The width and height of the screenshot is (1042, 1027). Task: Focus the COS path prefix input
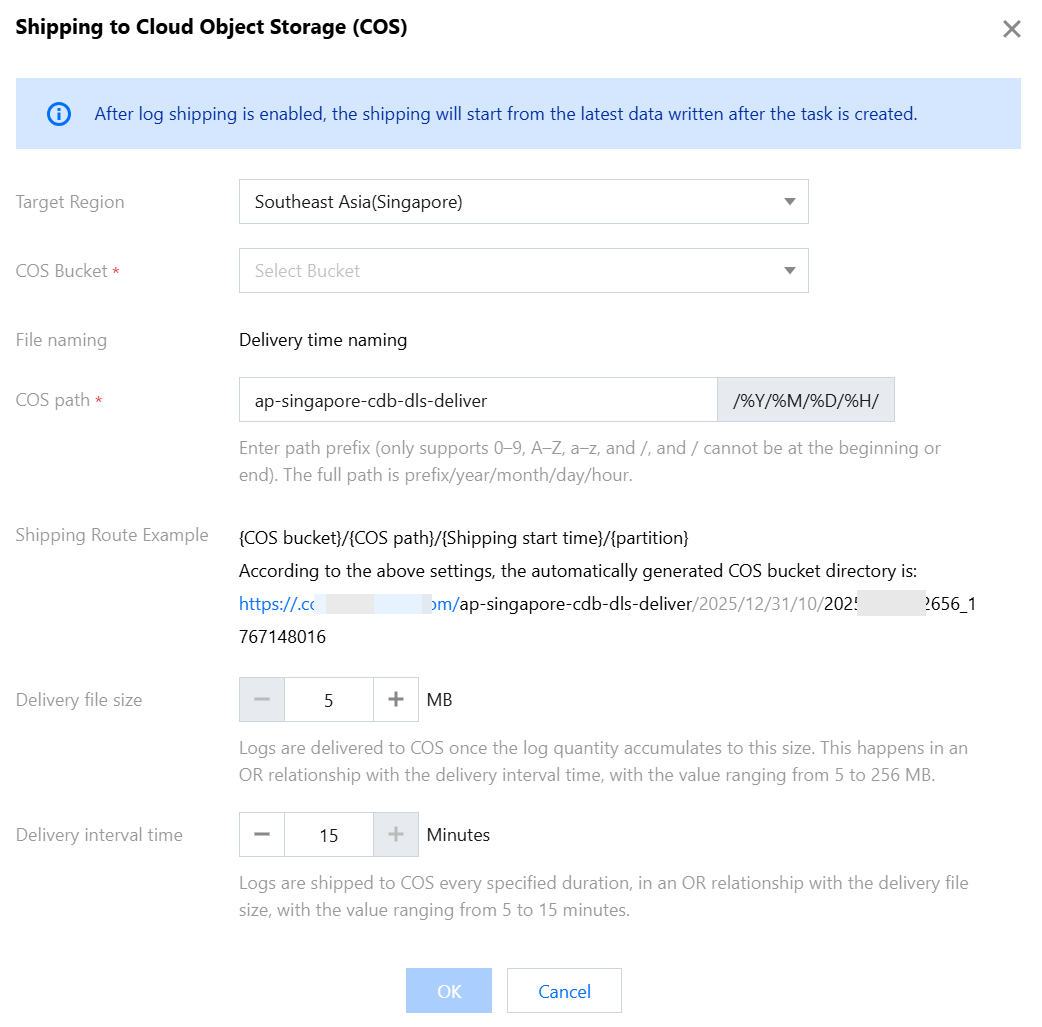(478, 400)
